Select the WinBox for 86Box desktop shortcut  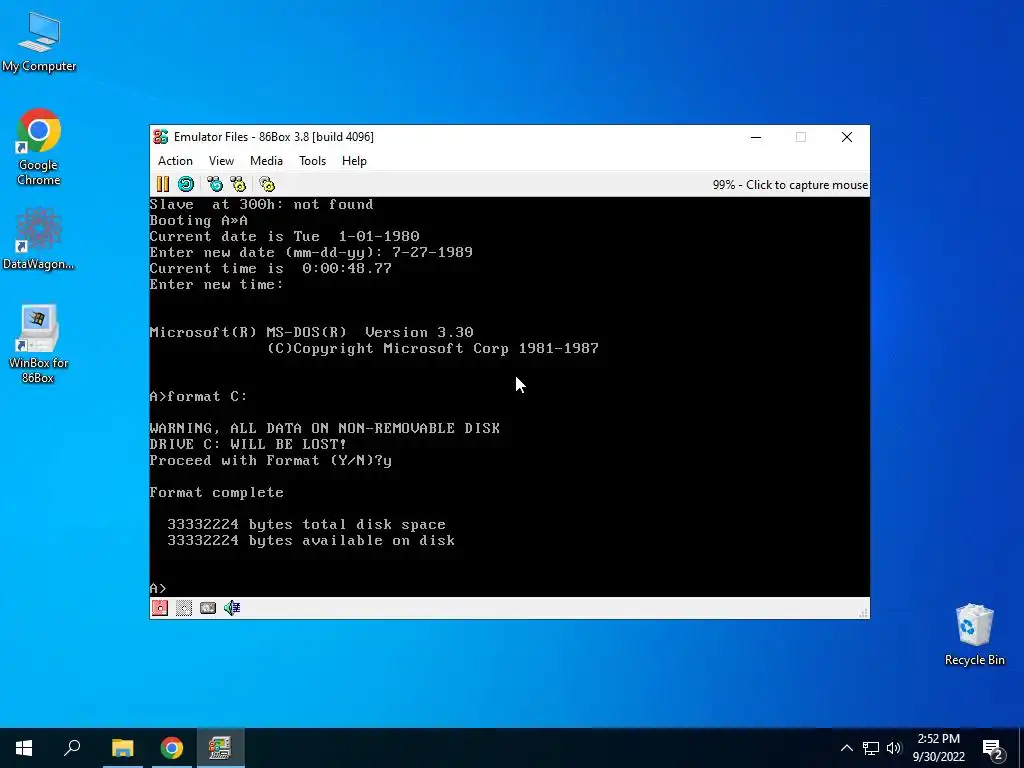pos(39,344)
